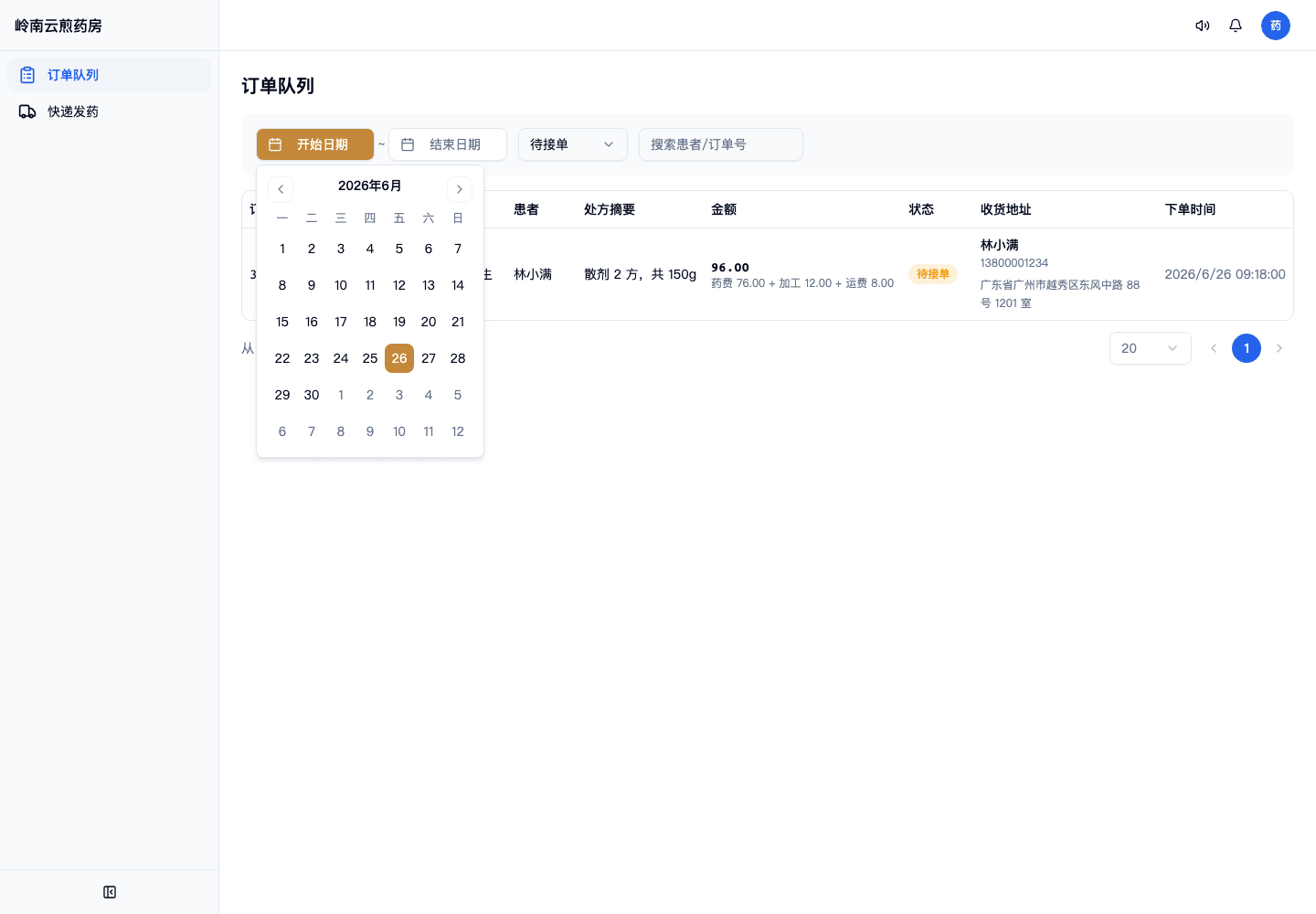The height and width of the screenshot is (914, 1316).
Task: Click the 金额 column header
Action: (x=724, y=209)
